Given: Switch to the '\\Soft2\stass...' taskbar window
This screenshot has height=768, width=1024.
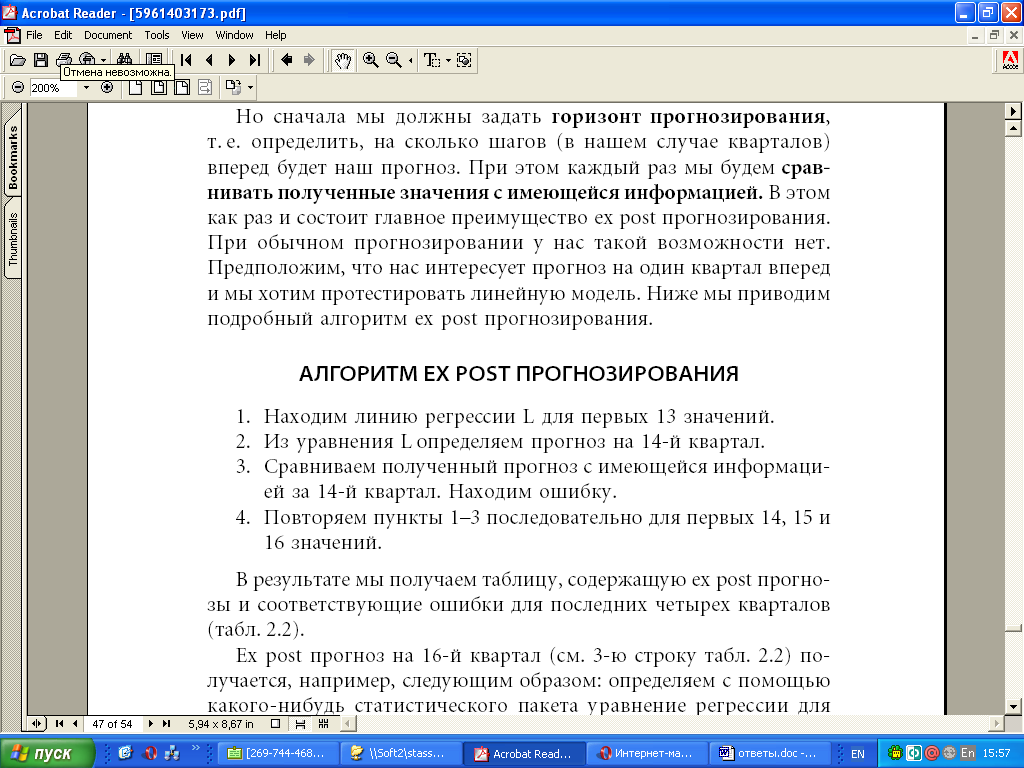Looking at the screenshot, I should (402, 754).
